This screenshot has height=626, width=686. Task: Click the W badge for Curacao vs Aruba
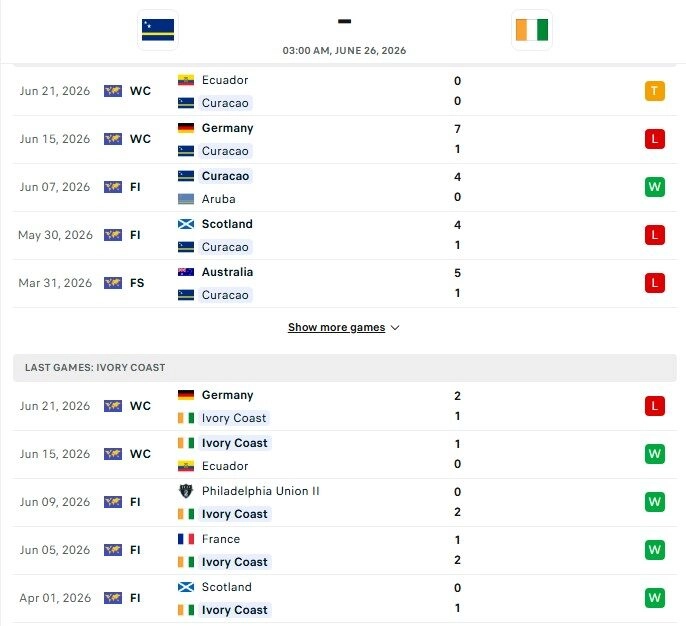(x=654, y=187)
